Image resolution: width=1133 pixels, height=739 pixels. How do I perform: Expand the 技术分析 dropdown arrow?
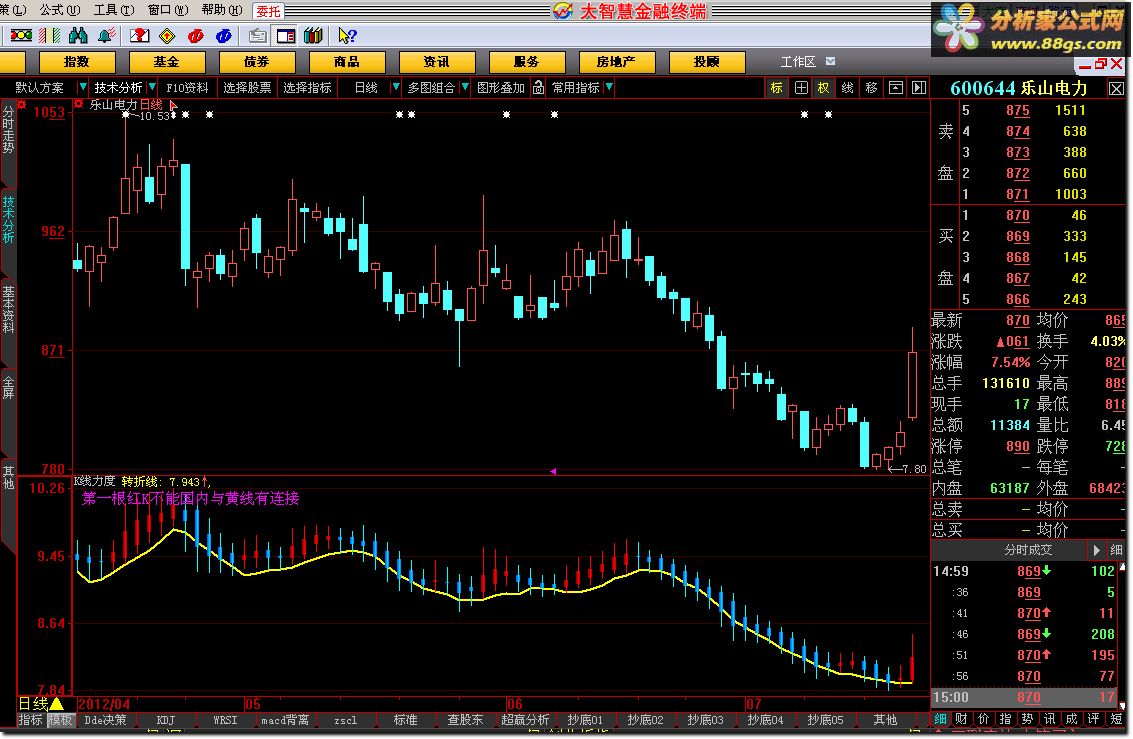click(x=152, y=87)
